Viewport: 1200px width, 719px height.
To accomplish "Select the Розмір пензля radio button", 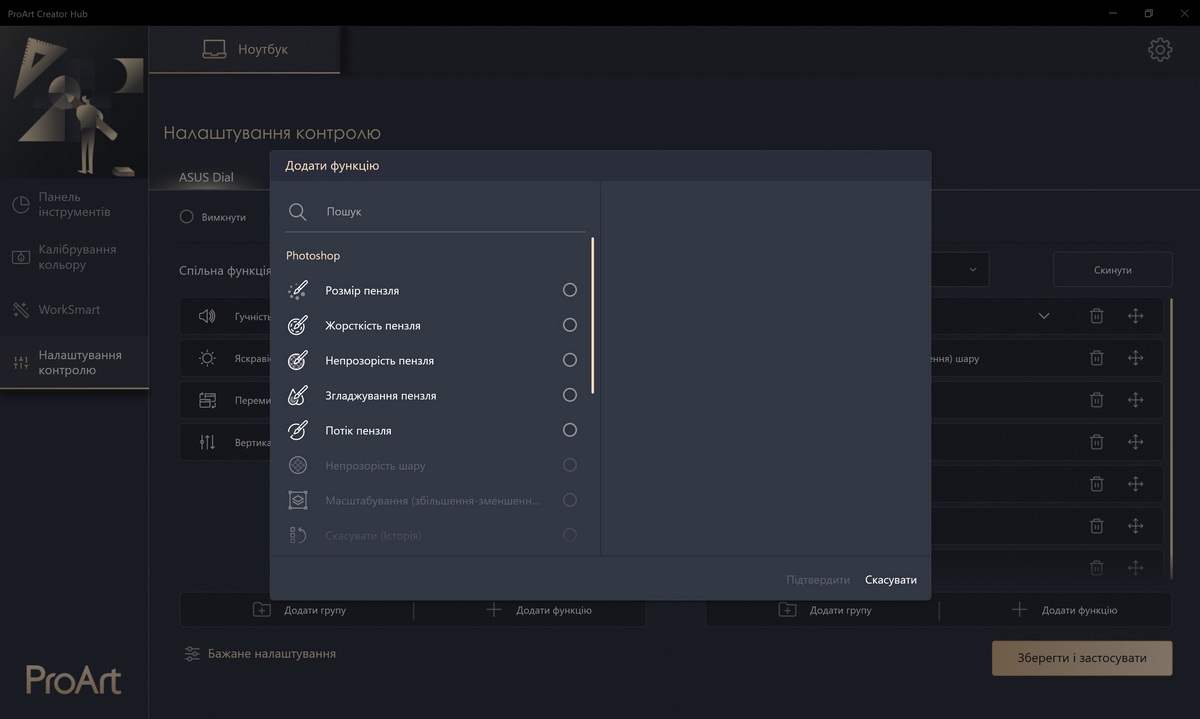I will point(570,290).
